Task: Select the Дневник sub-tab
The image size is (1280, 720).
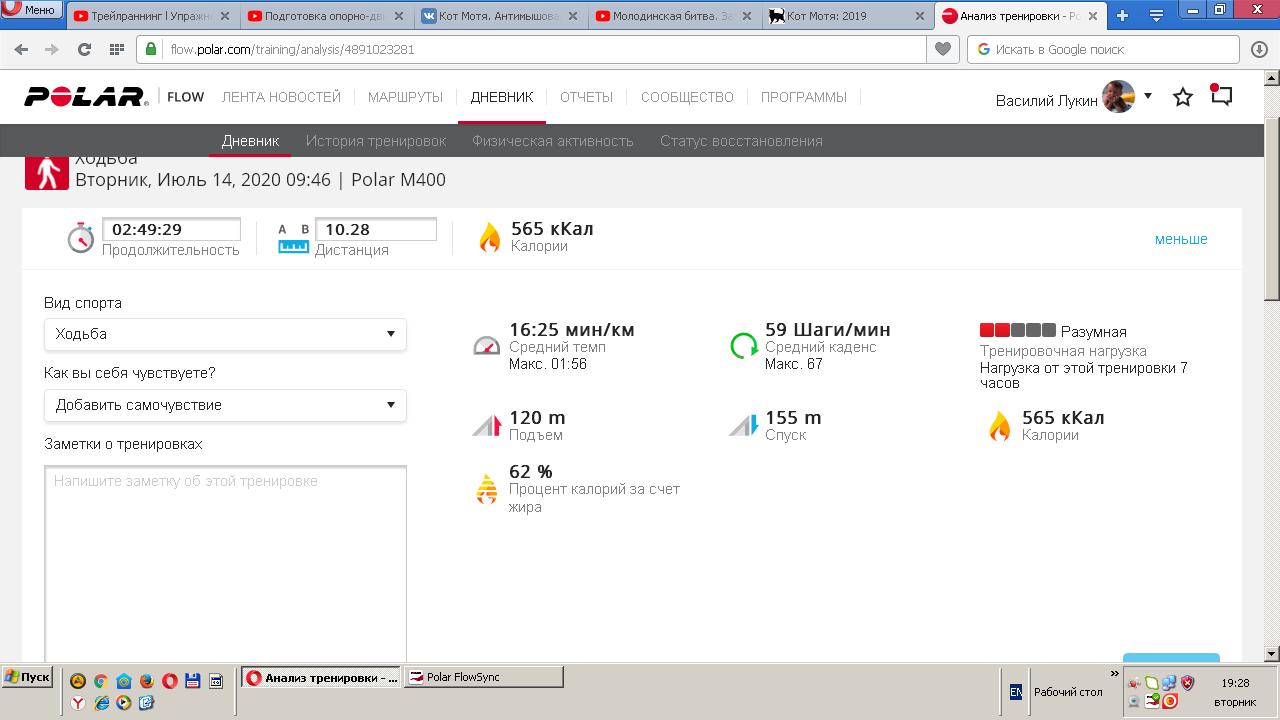Action: [250, 141]
